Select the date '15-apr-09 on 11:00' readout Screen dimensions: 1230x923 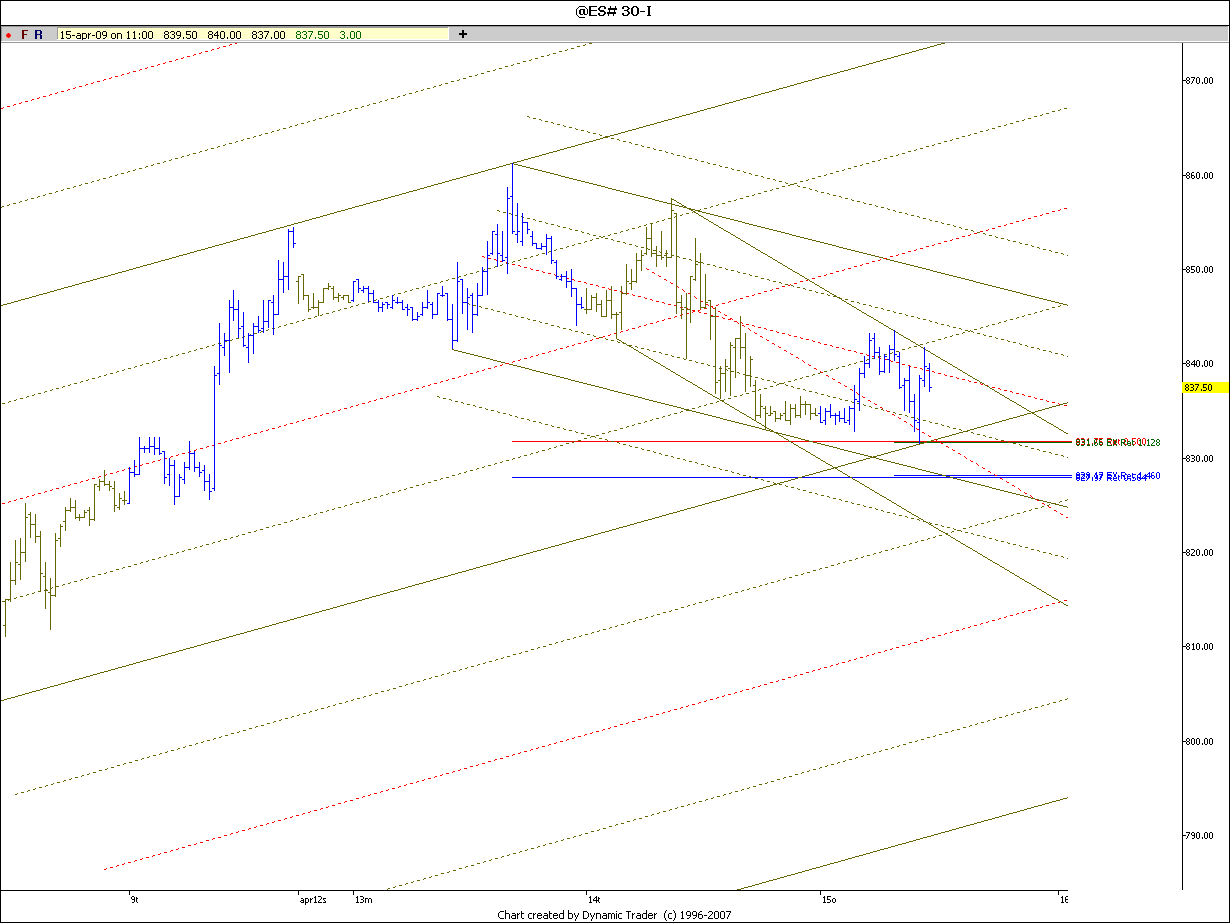[107, 35]
